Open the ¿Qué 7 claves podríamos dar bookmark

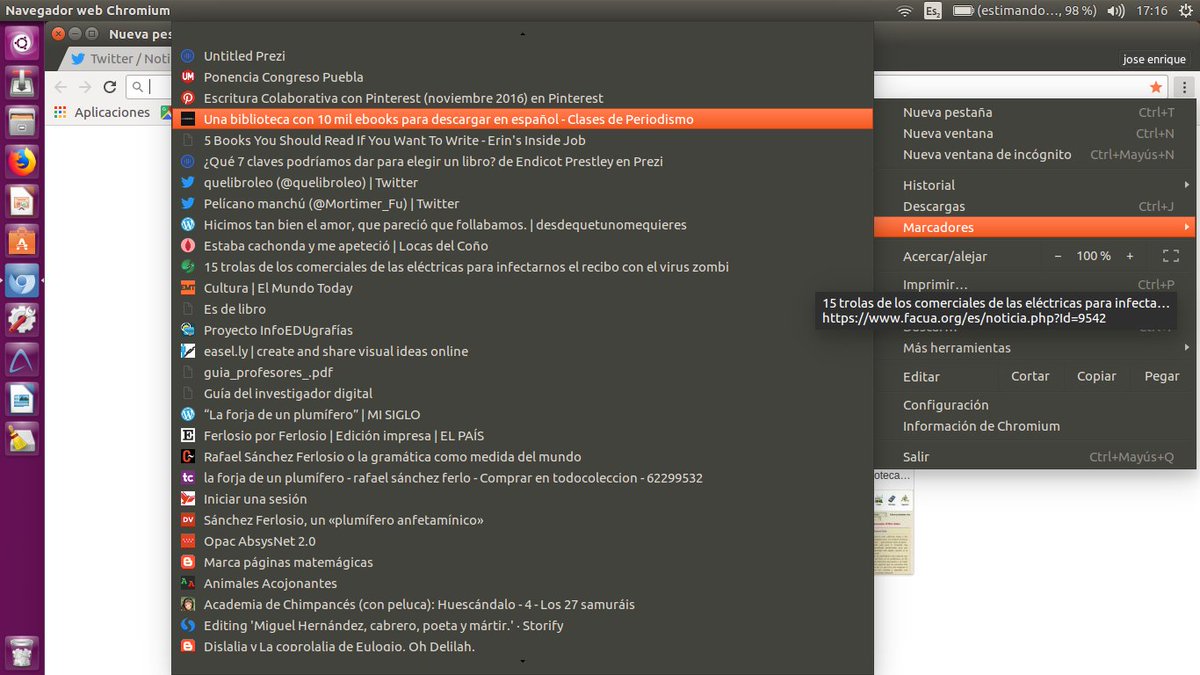(522, 161)
